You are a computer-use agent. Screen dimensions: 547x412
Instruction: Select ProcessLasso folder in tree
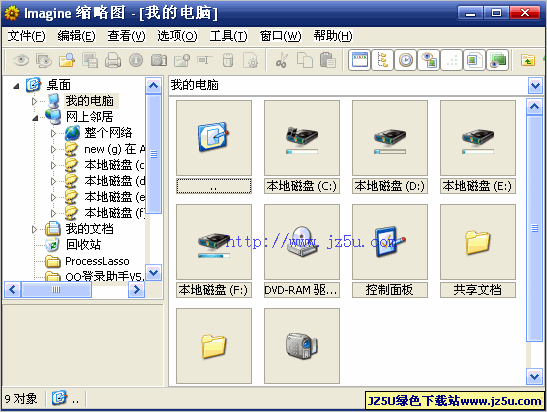(x=97, y=261)
